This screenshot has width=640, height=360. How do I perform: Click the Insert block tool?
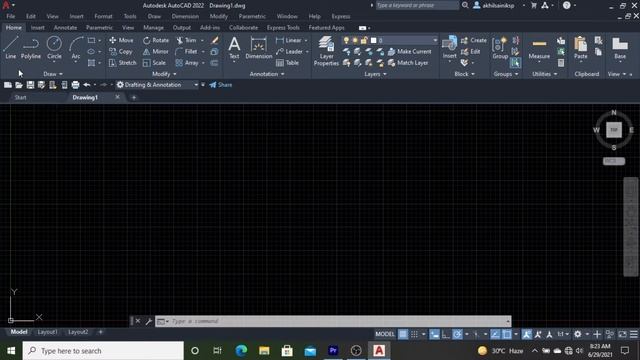click(x=449, y=46)
